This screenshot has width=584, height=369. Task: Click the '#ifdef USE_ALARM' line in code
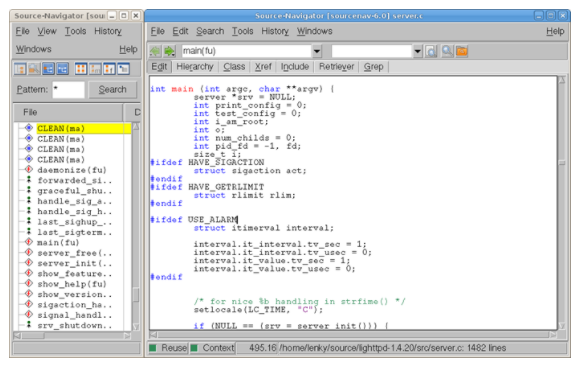click(x=194, y=219)
